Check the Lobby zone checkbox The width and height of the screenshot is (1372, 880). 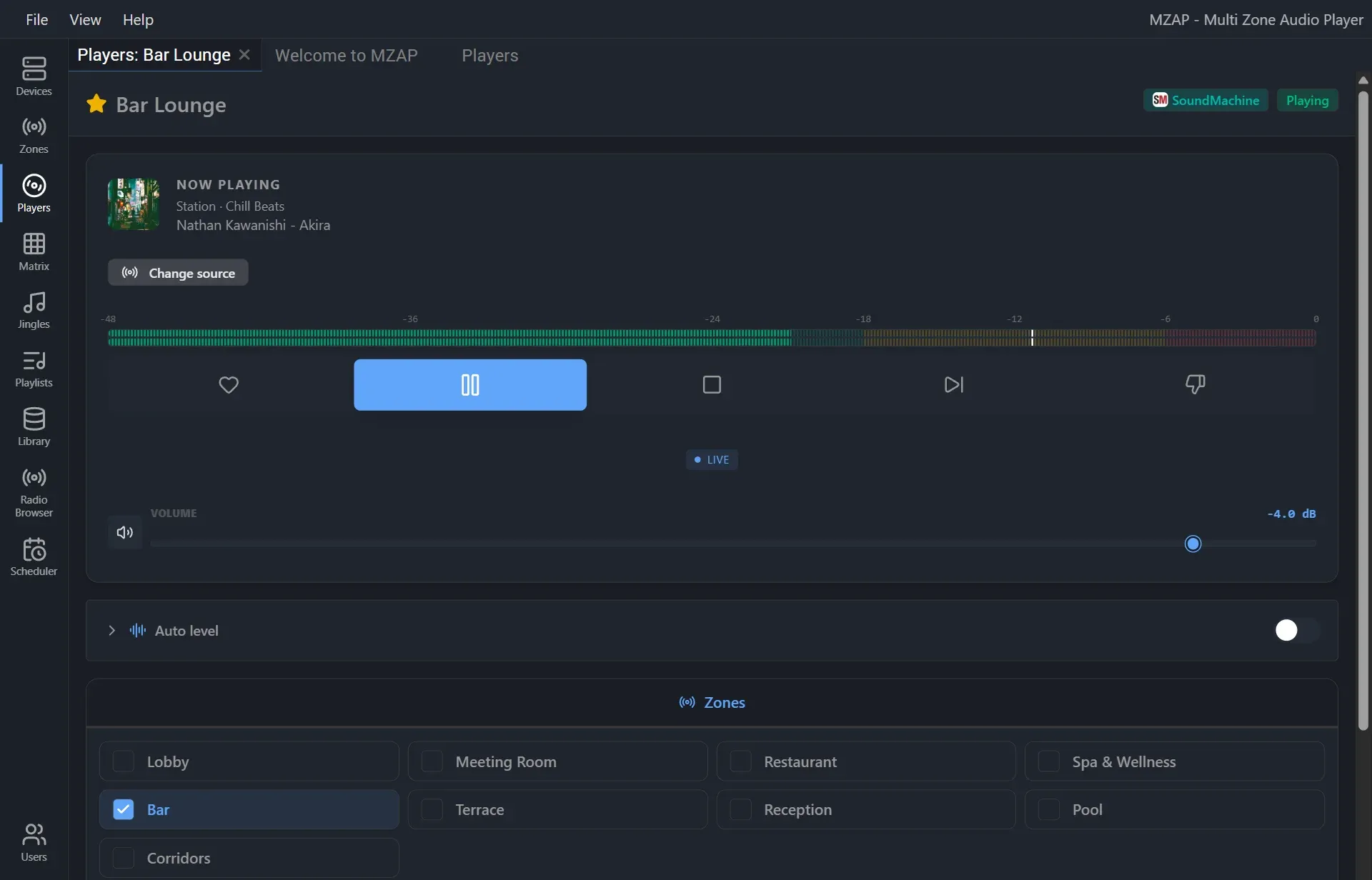tap(124, 761)
